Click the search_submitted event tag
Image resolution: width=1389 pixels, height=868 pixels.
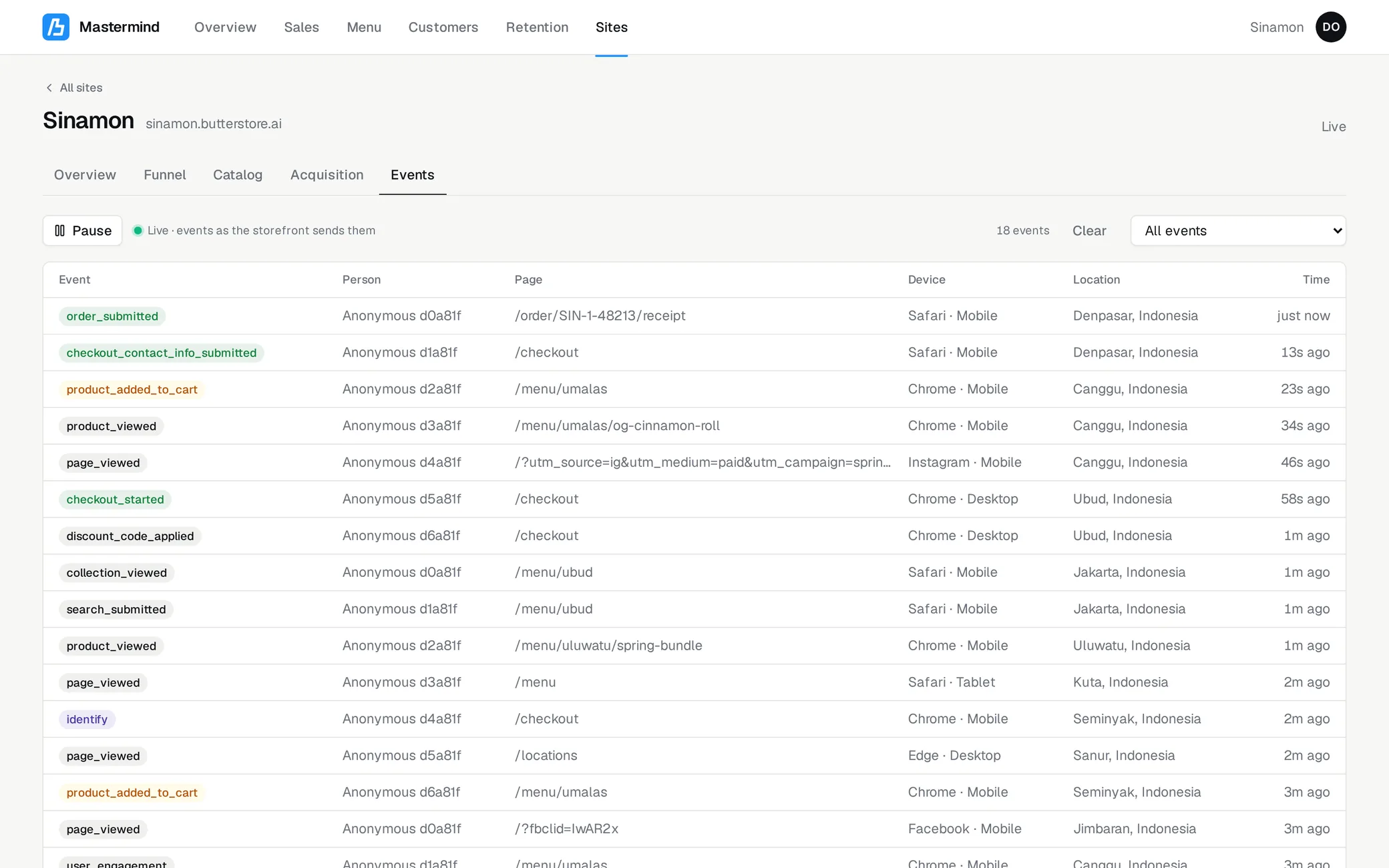(x=116, y=610)
